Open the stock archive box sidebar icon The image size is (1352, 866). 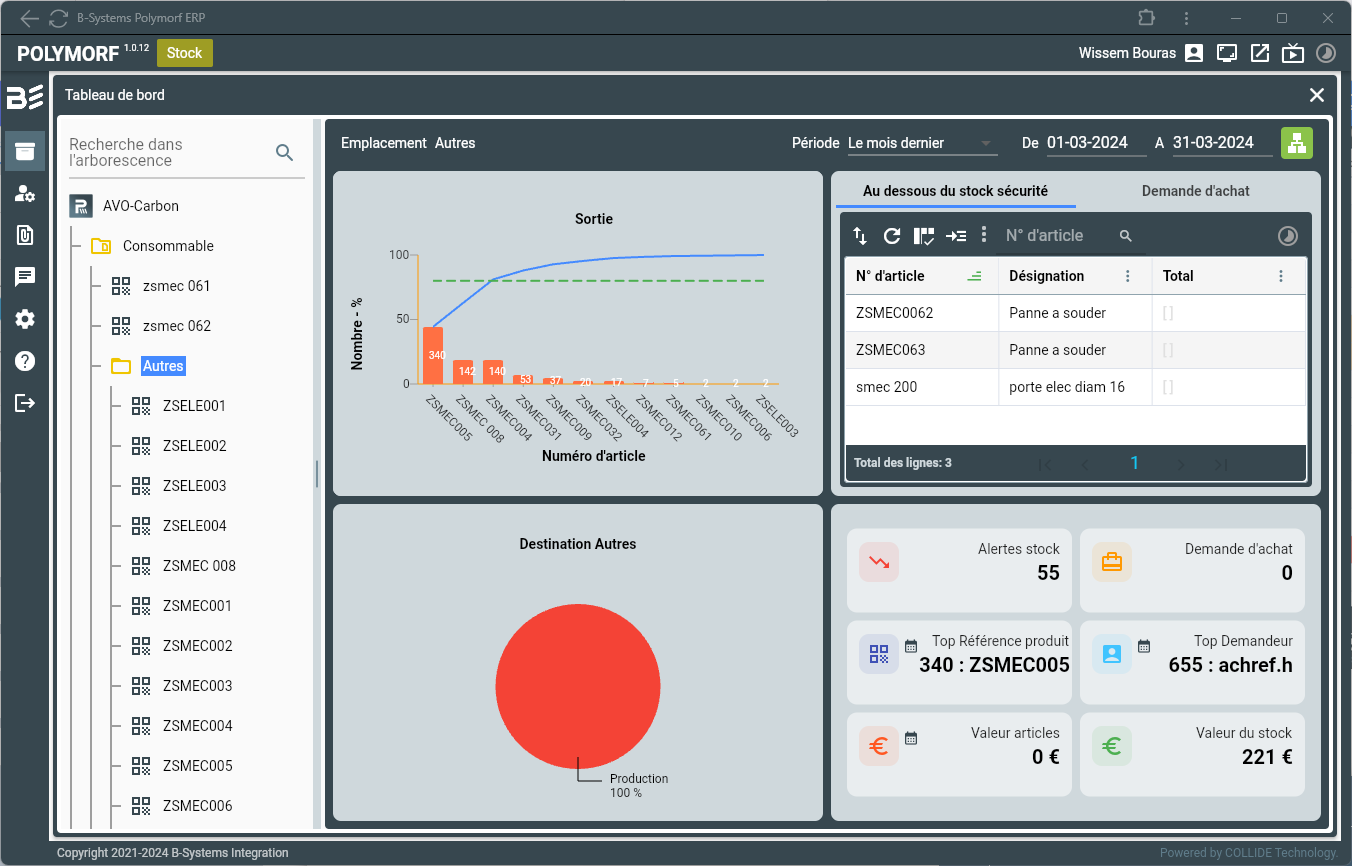coord(25,151)
